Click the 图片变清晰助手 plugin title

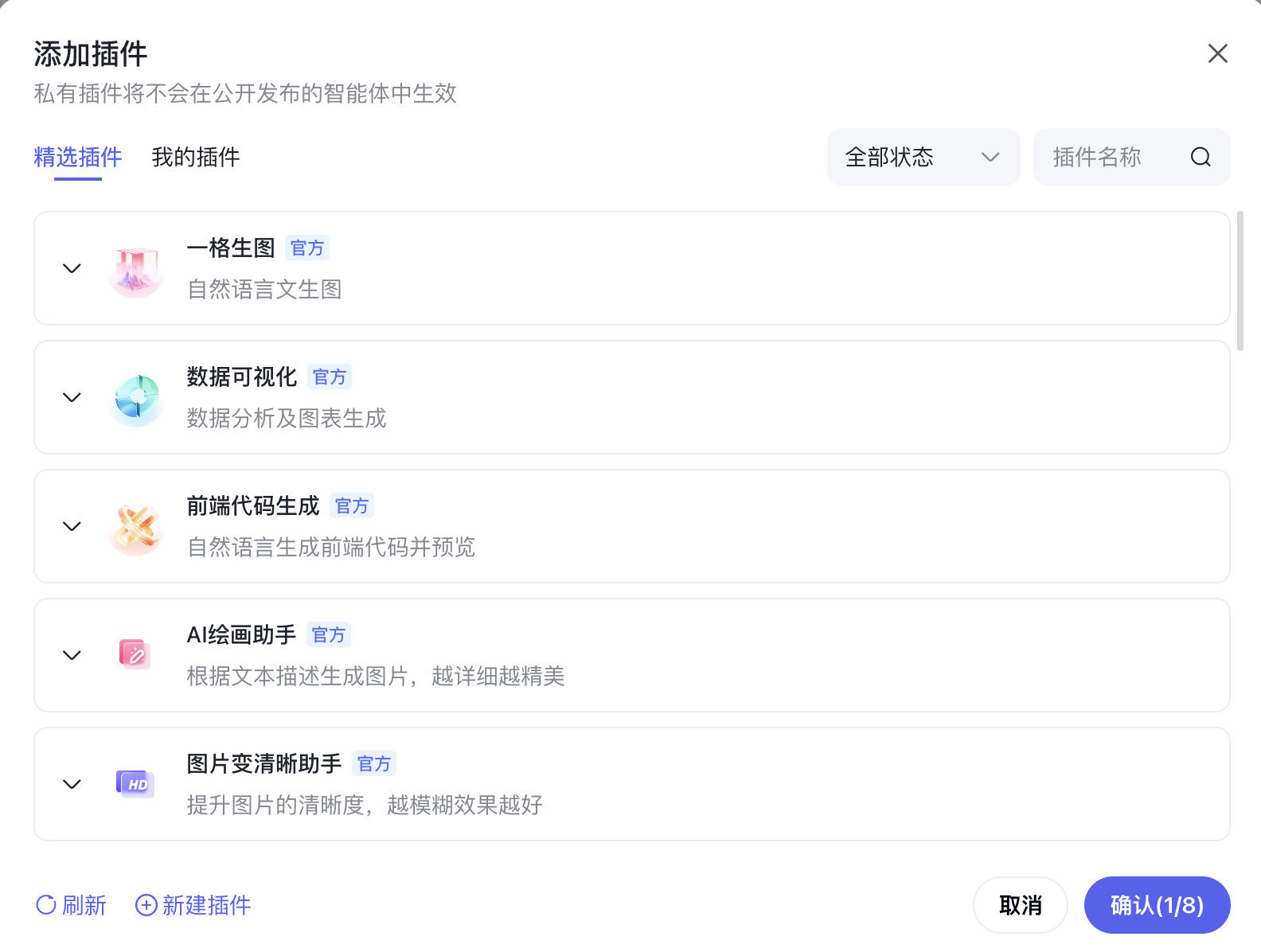[x=264, y=764]
